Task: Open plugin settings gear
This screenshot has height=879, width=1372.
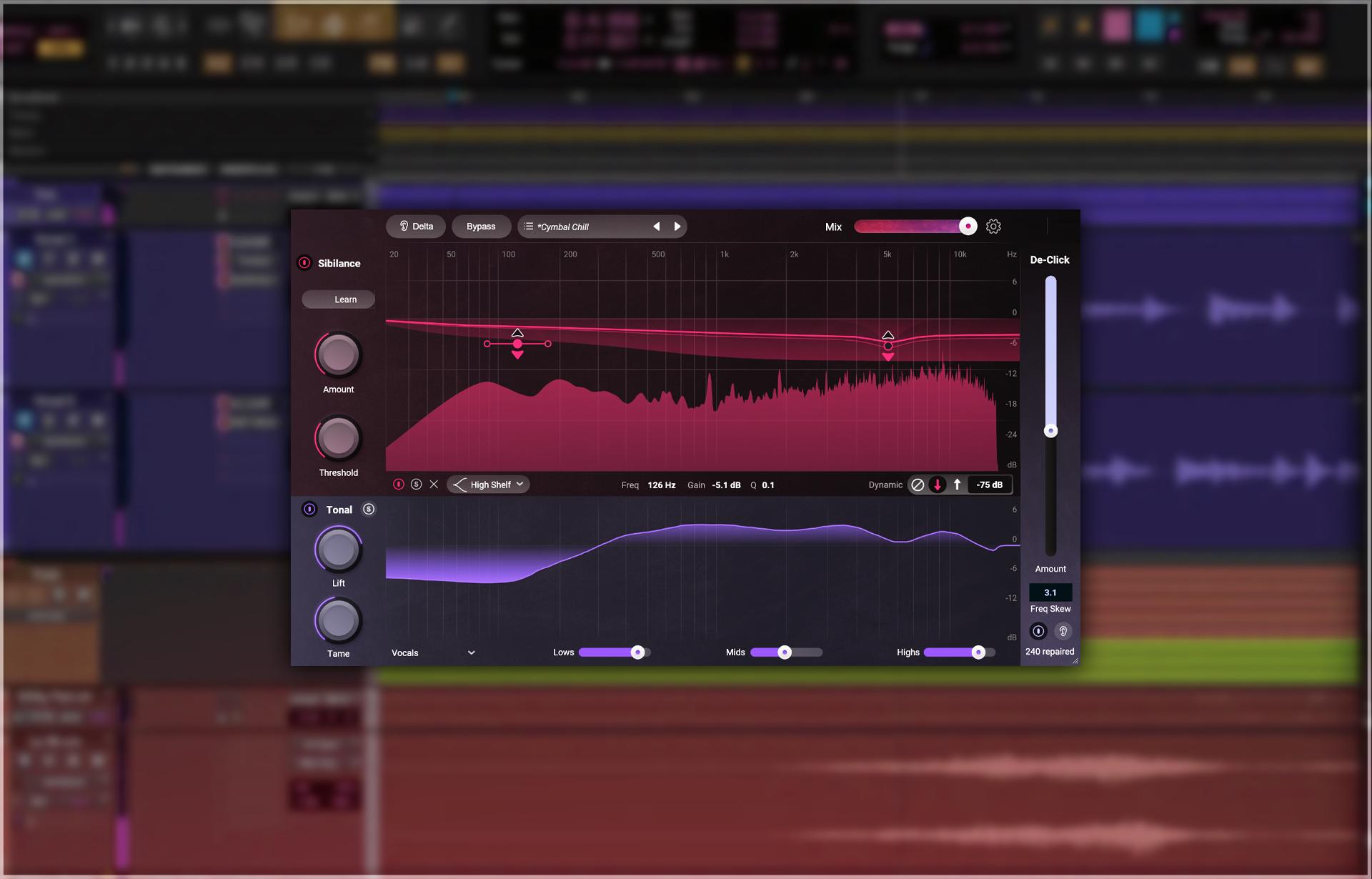Action: [993, 227]
